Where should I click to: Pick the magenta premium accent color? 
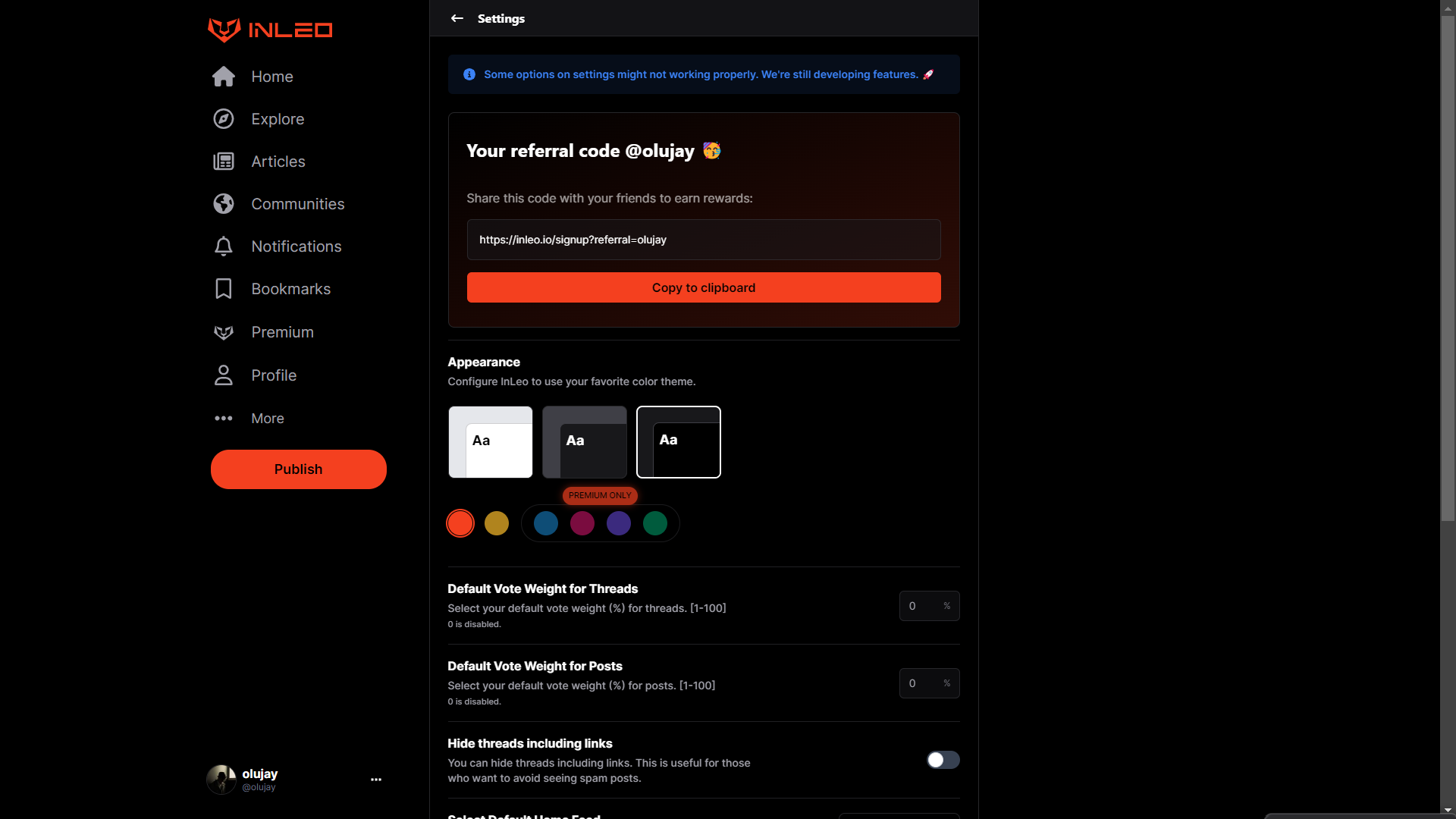tap(582, 523)
